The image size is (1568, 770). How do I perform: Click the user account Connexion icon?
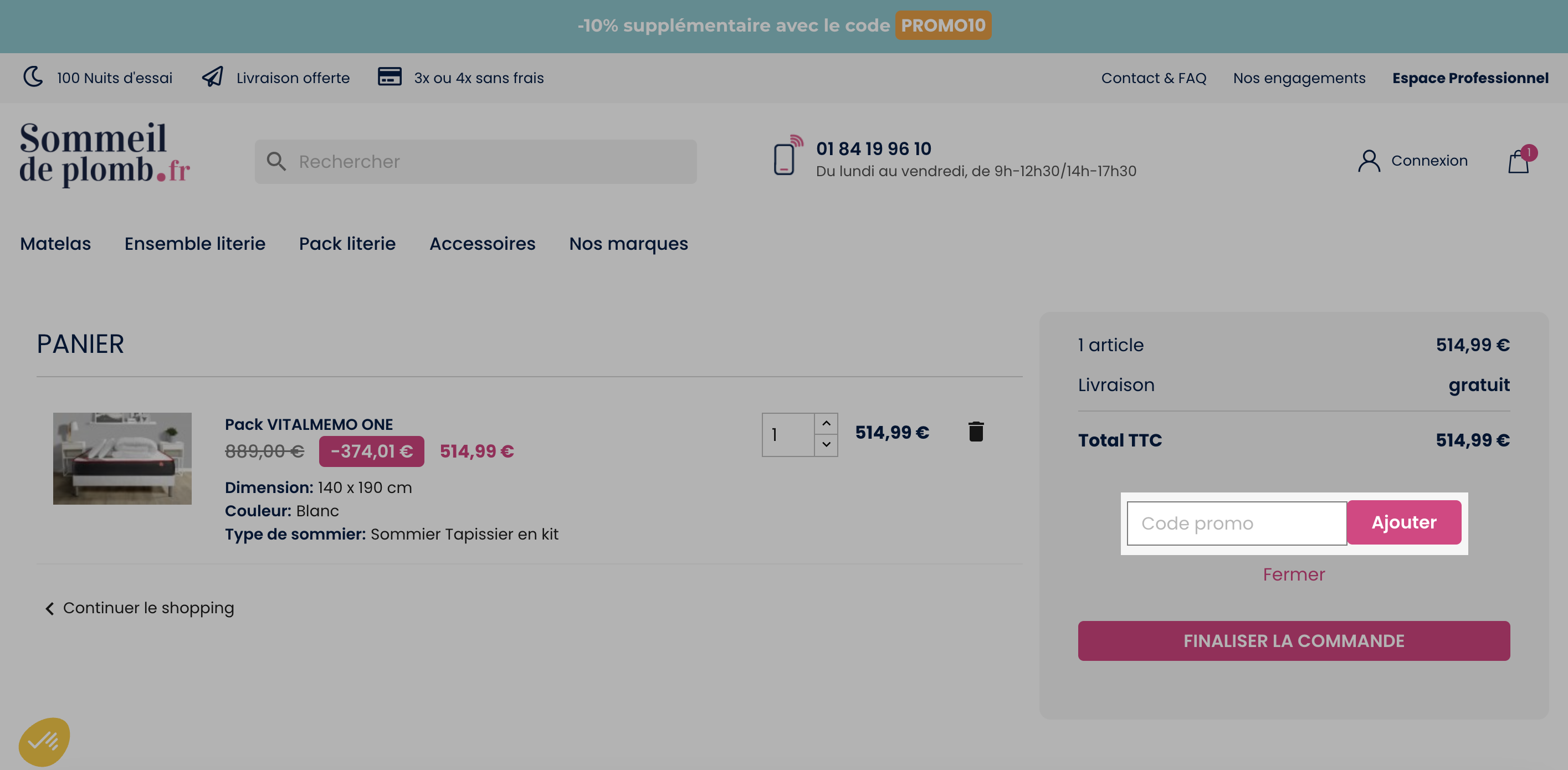pos(1369,161)
